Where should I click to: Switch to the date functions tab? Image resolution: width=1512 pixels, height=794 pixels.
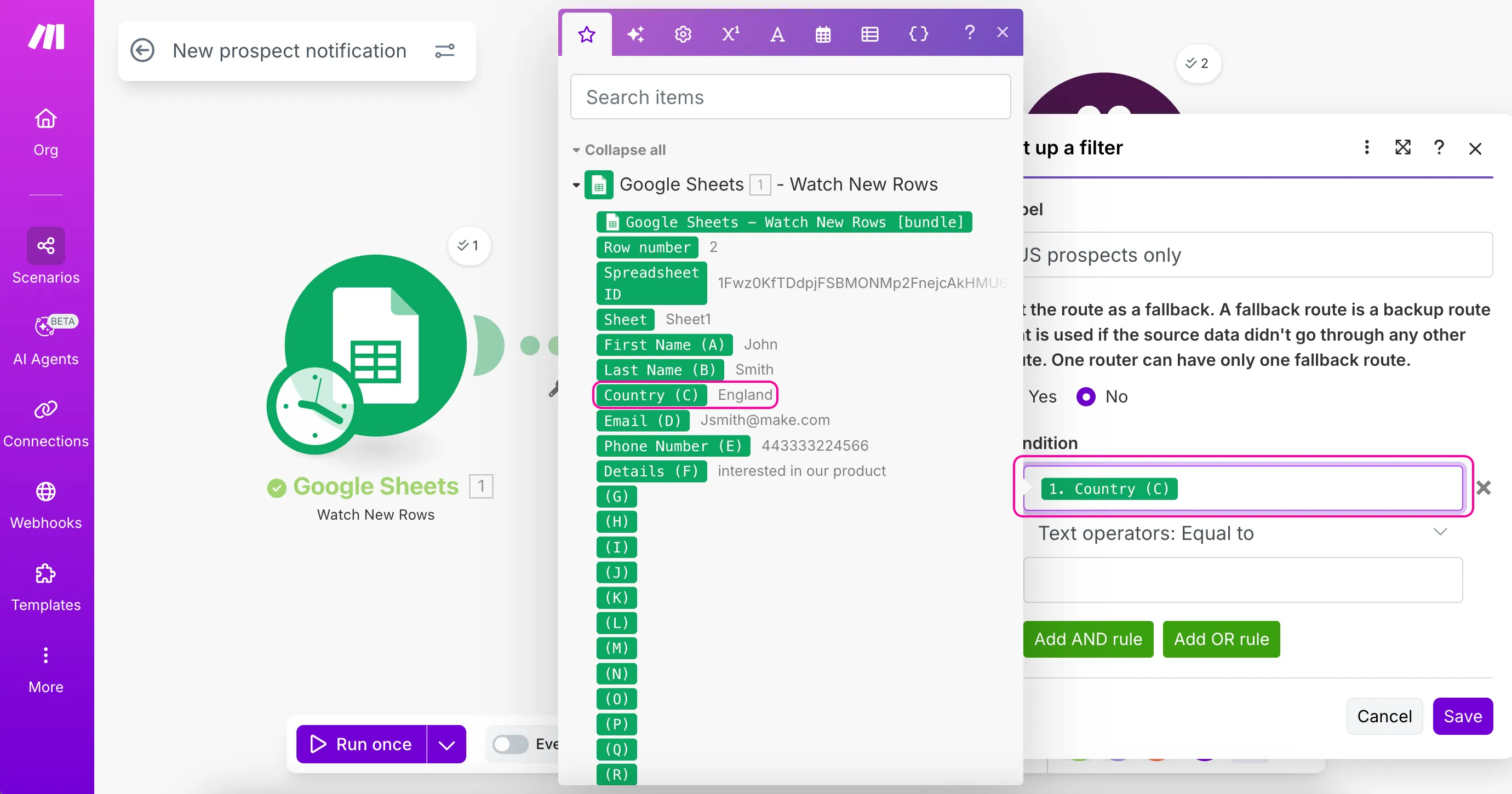823,34
